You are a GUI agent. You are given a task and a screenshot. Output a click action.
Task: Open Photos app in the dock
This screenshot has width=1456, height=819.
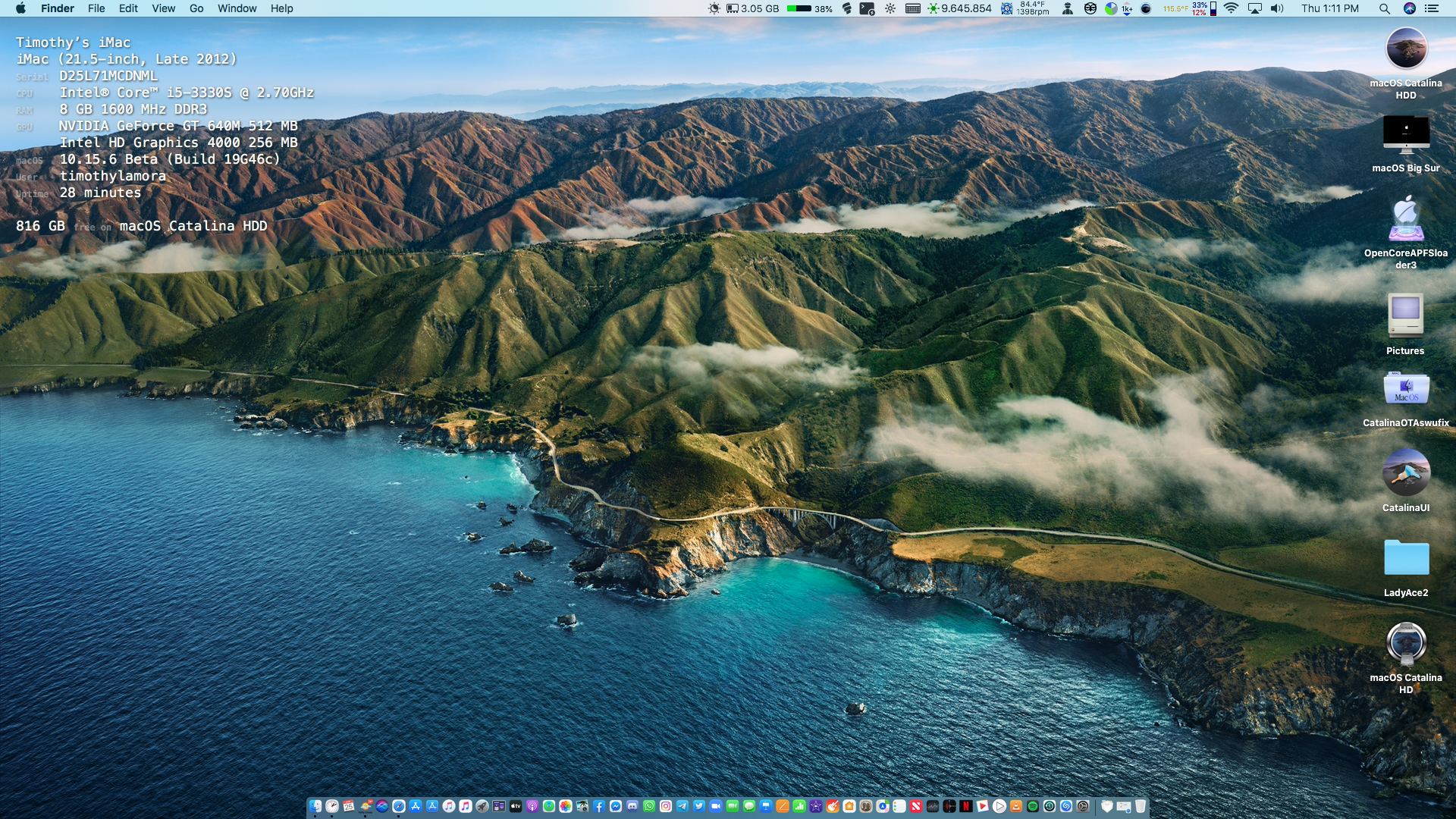[566, 806]
